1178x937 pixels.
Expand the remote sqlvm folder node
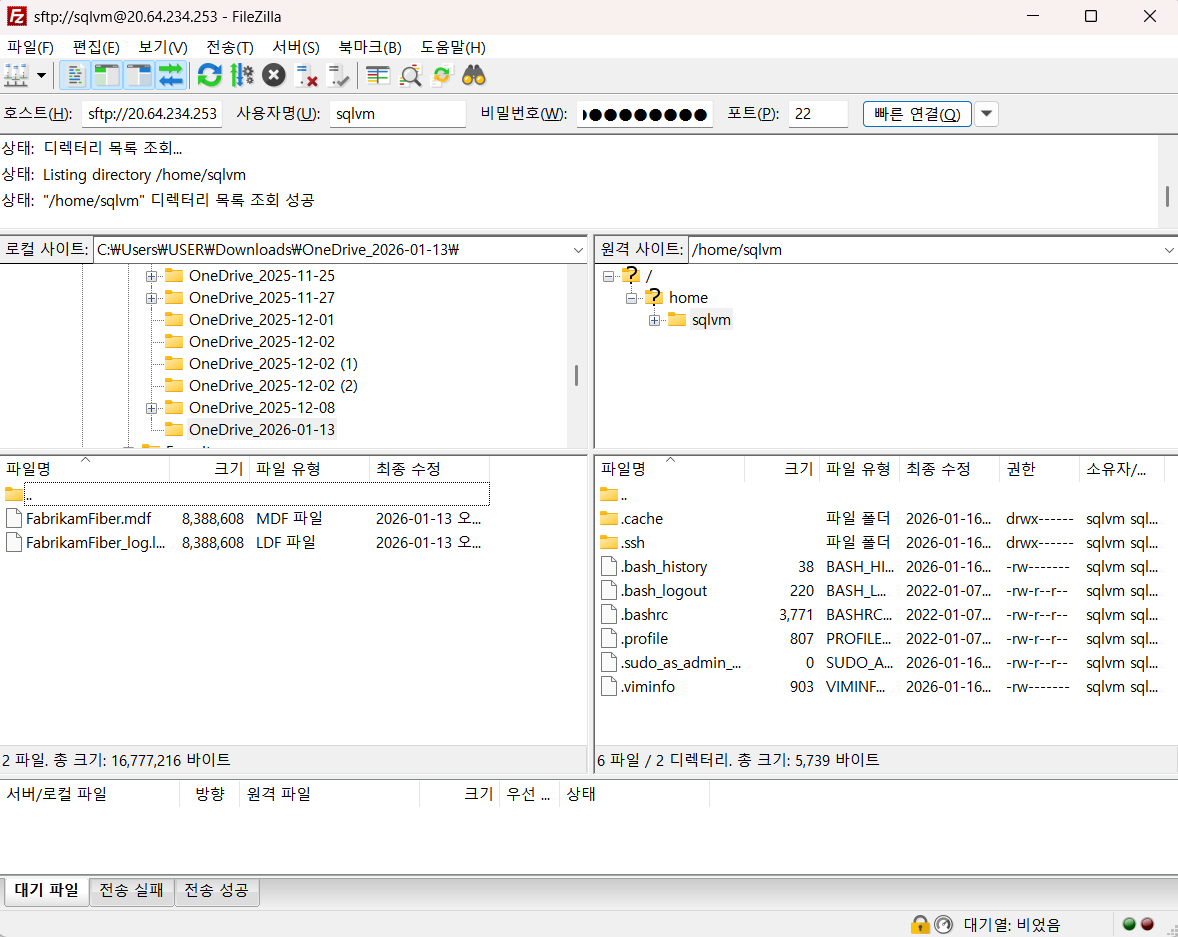[x=654, y=320]
